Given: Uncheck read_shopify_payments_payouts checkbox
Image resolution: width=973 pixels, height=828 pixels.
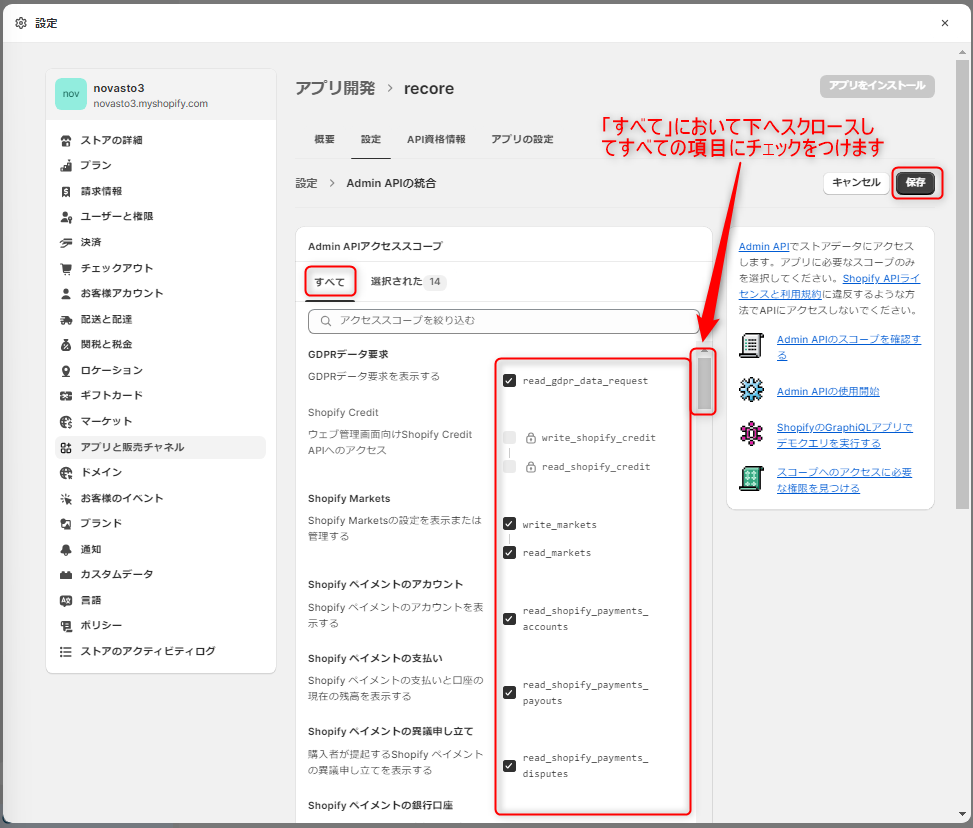Looking at the screenshot, I should (x=509, y=692).
